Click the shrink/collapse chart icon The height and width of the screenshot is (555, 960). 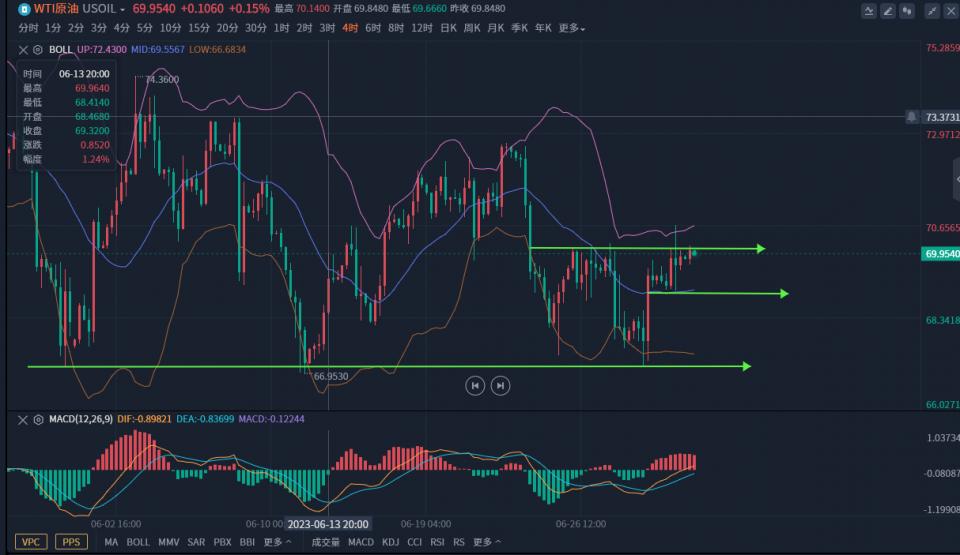[932, 10]
